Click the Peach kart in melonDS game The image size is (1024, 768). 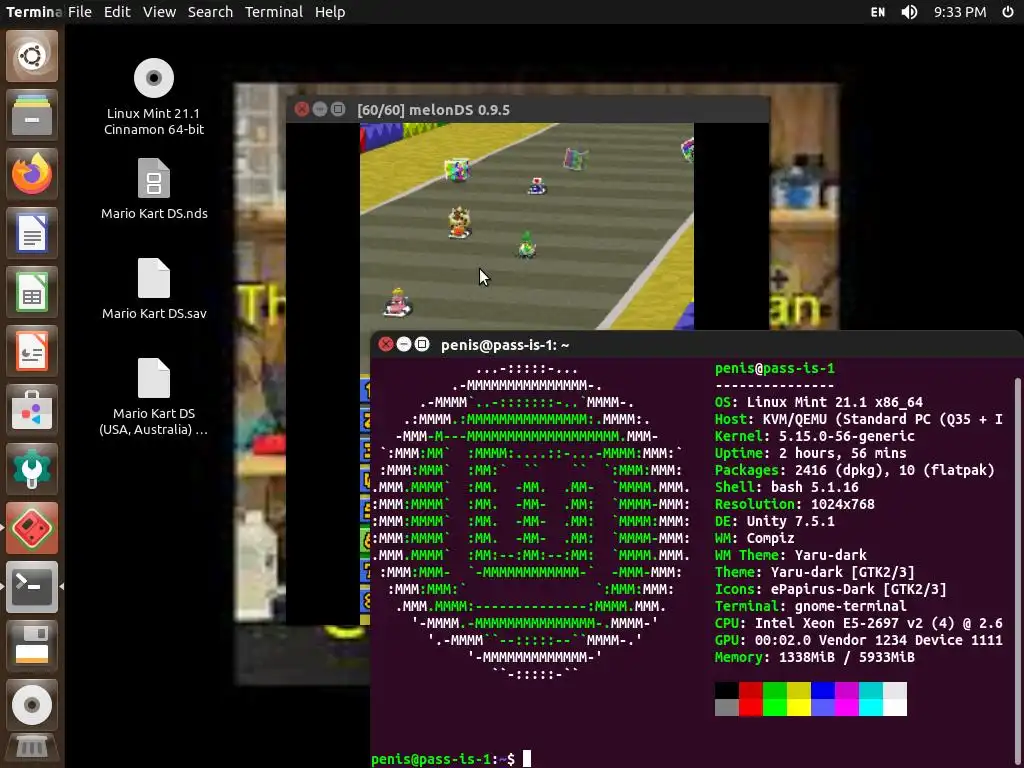398,302
